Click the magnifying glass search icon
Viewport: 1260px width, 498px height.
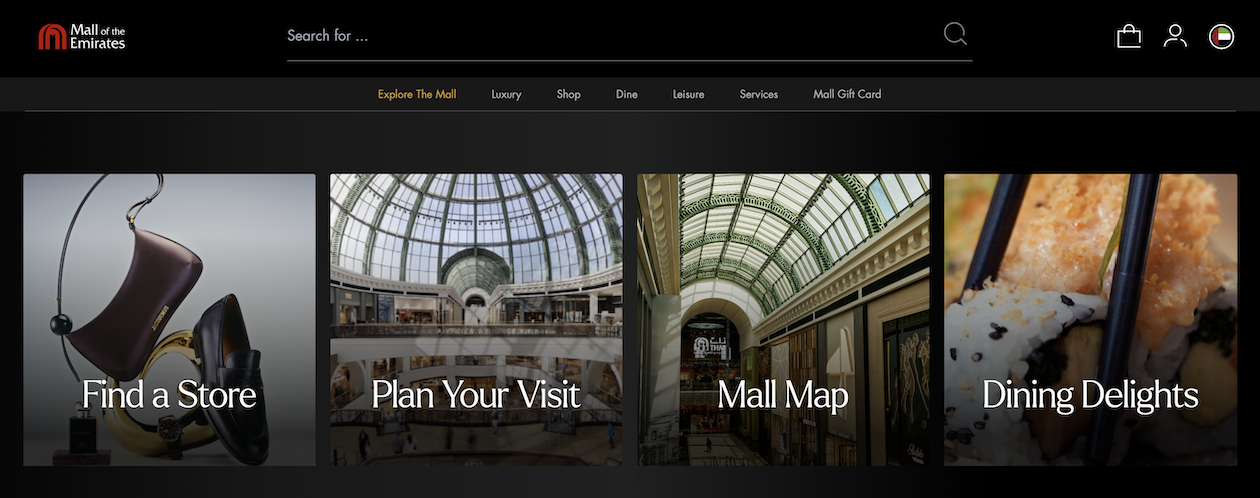click(955, 34)
